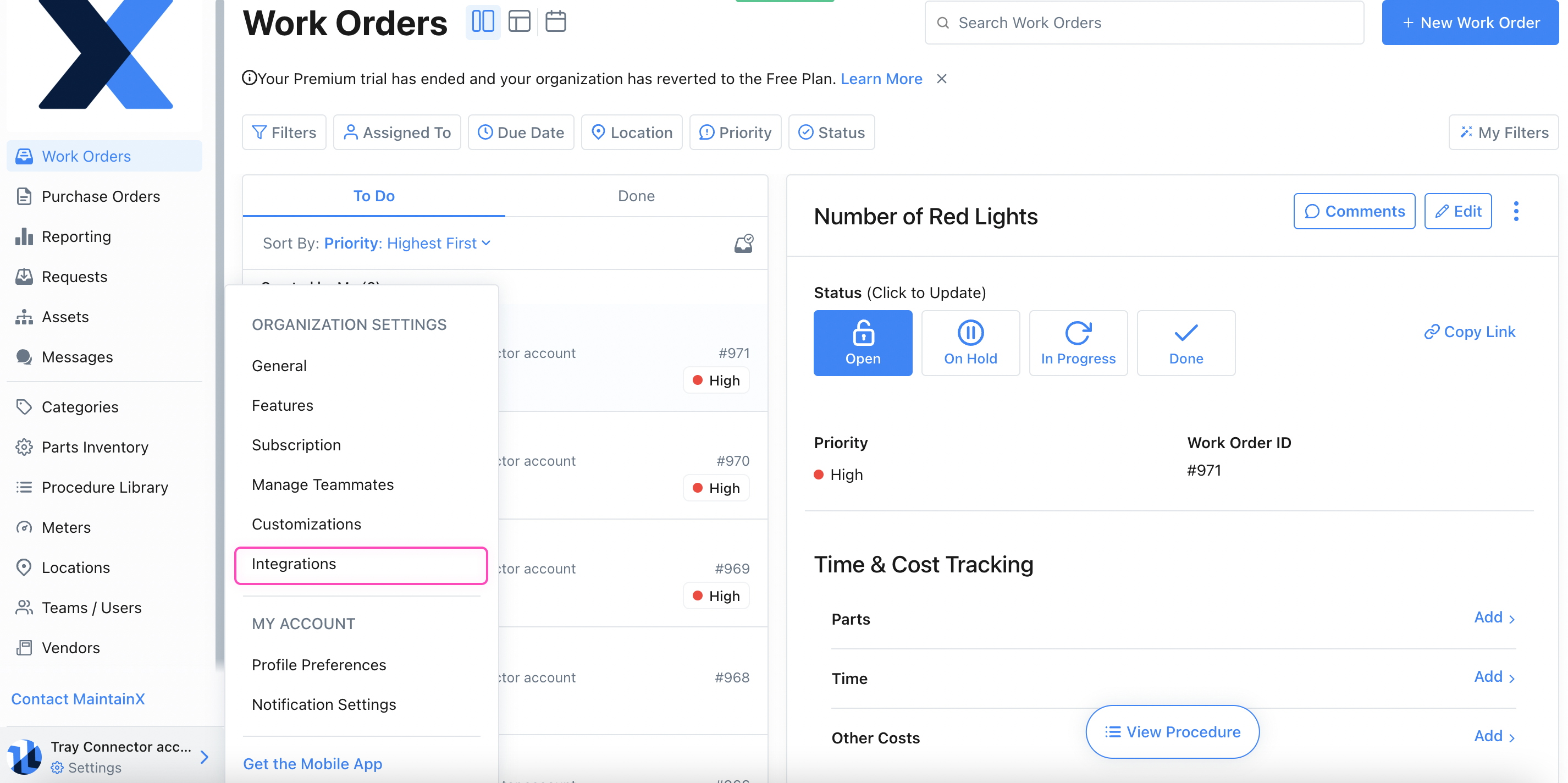Viewport: 1568px width, 783px height.
Task: Open Parts Inventory in the sidebar
Action: (x=95, y=447)
